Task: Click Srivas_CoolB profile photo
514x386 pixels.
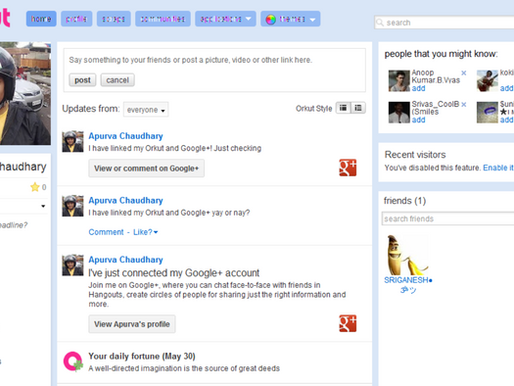Action: tap(399, 112)
